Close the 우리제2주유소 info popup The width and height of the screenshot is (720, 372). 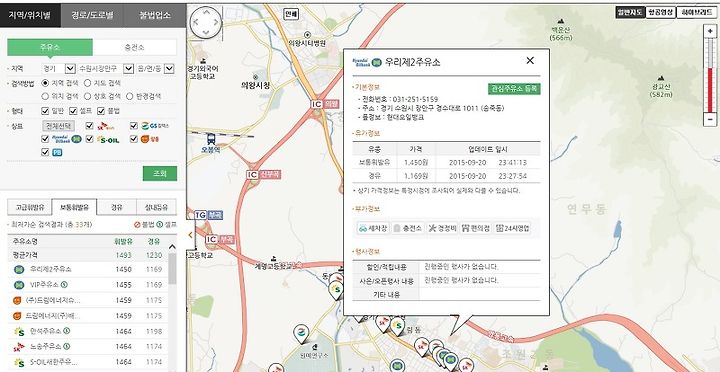tap(530, 61)
